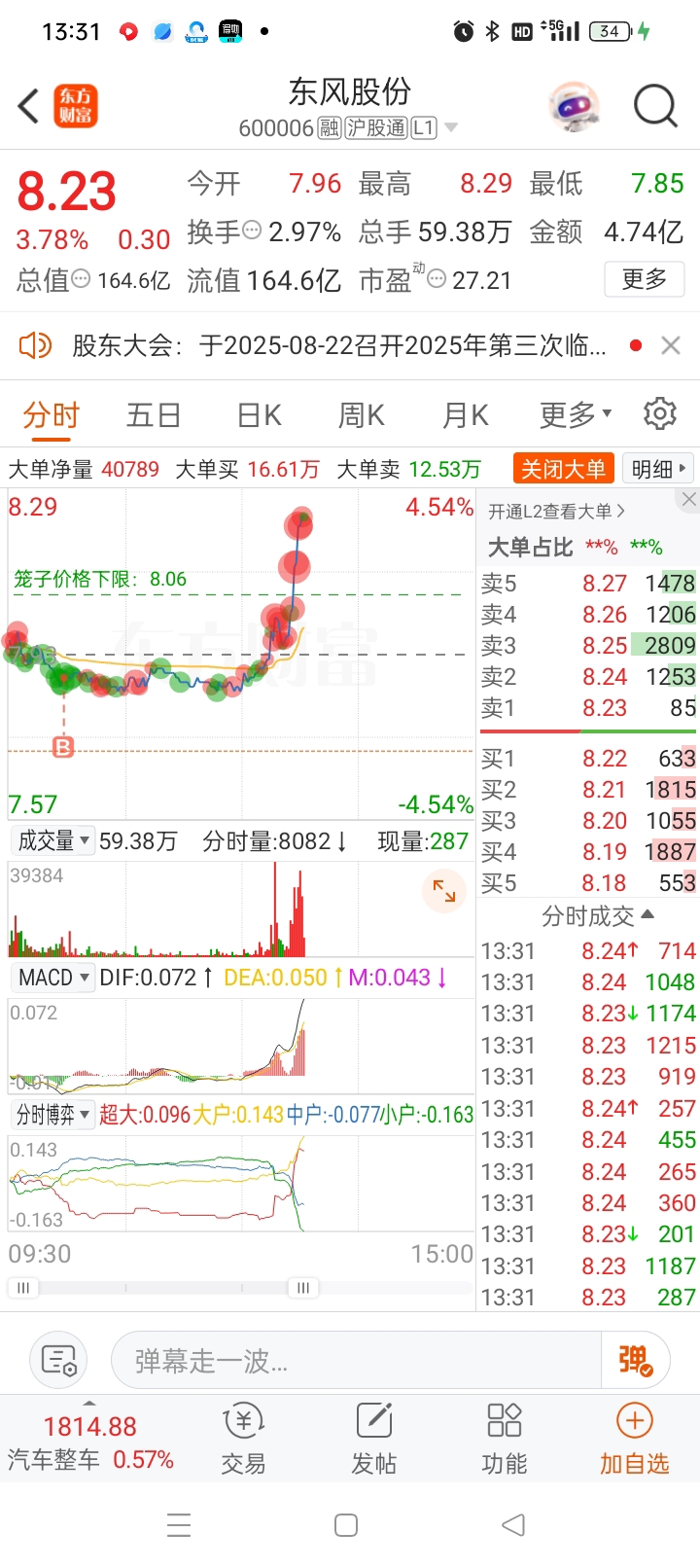This screenshot has height=1568, width=700.
Task: Expand the 分时博弈 indicator dropdown
Action: pyautogui.click(x=53, y=1114)
